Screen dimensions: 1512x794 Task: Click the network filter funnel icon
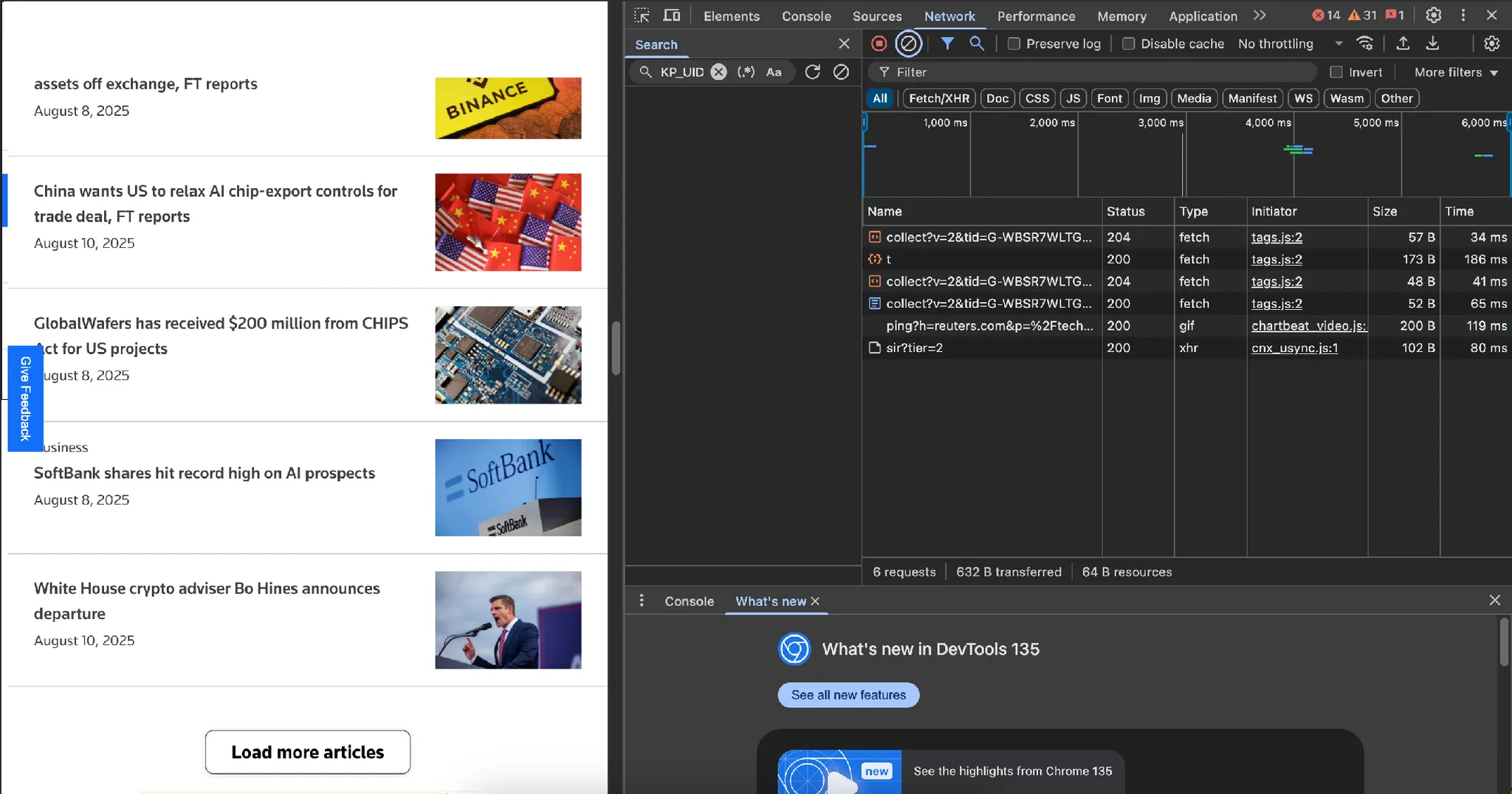point(946,44)
